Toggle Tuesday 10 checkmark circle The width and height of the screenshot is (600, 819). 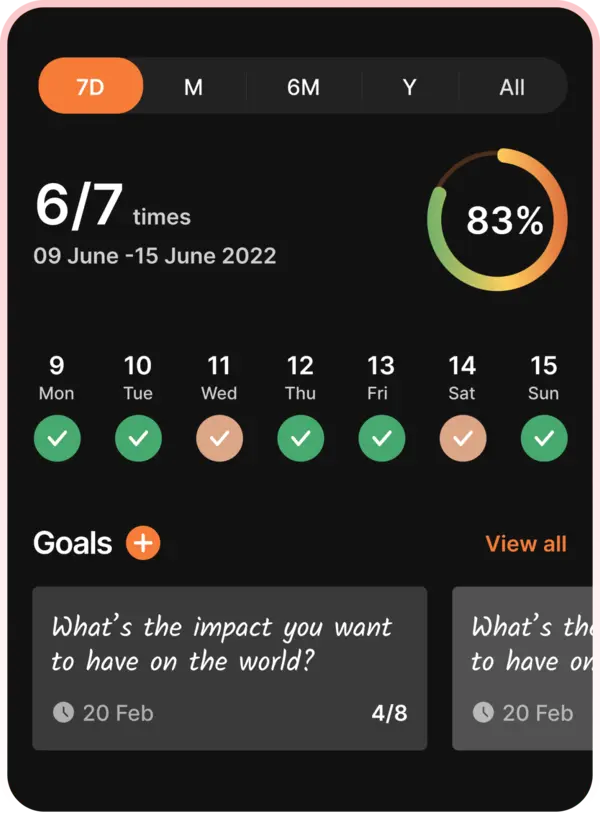[x=138, y=438]
